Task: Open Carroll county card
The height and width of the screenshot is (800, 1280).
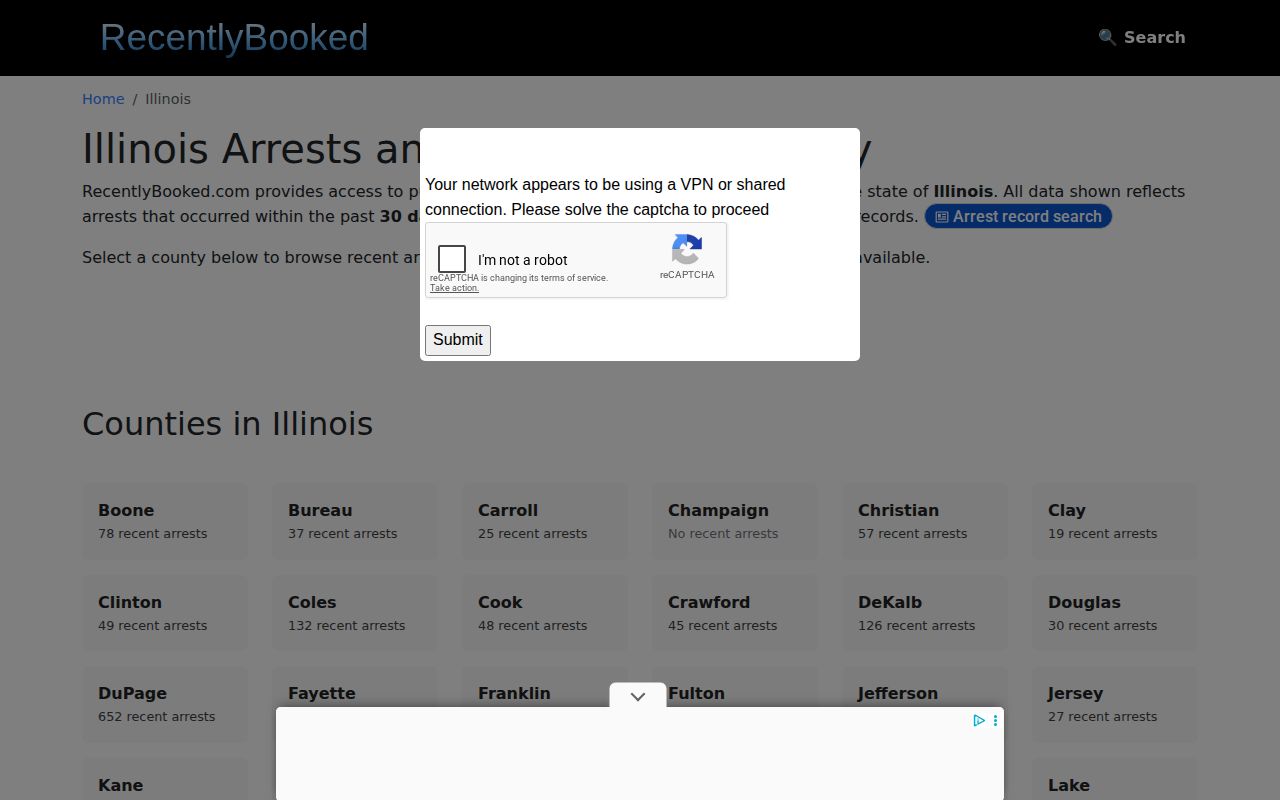Action: (545, 521)
